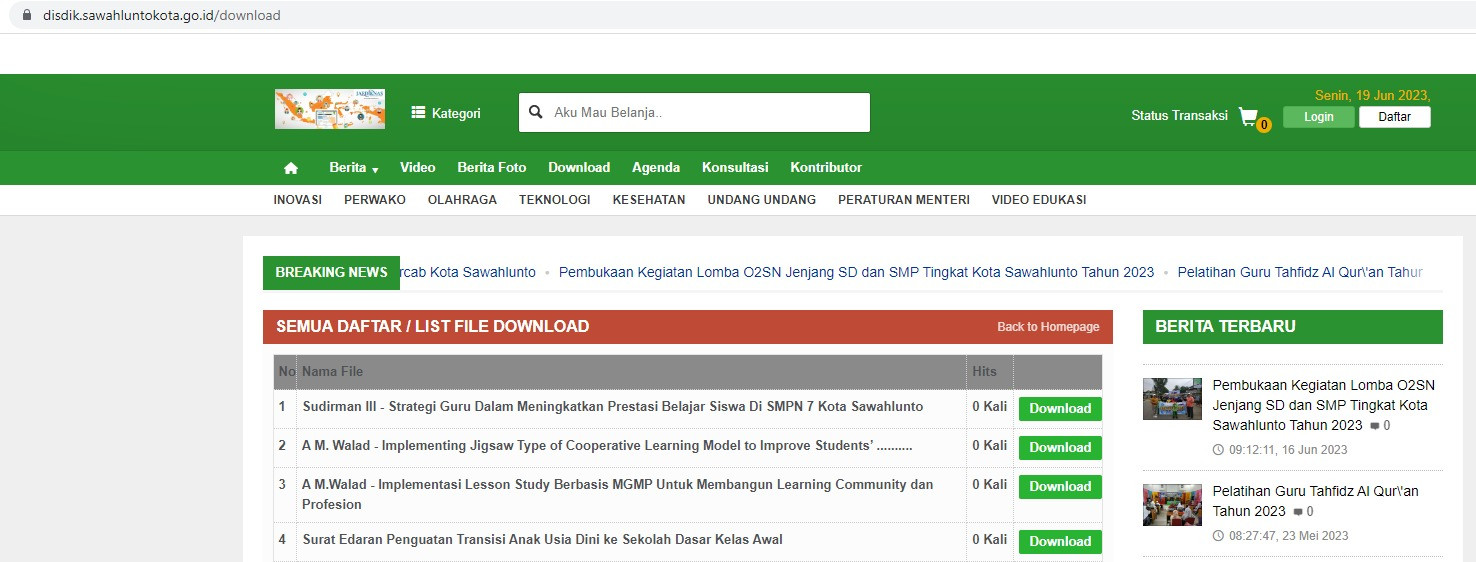The width and height of the screenshot is (1476, 562).
Task: Click the site logo image
Action: click(x=330, y=109)
